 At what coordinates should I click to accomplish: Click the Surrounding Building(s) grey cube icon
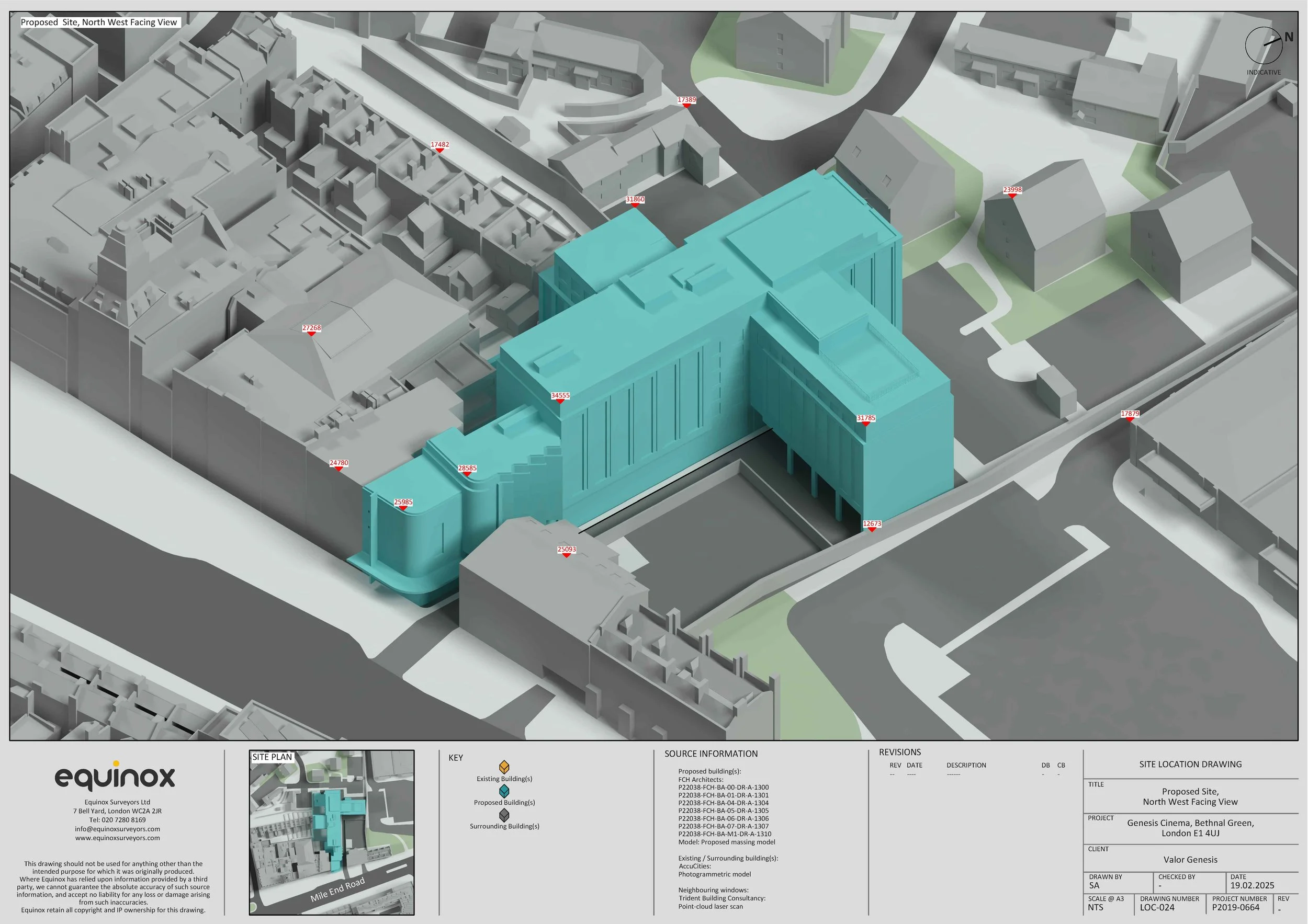[x=504, y=815]
